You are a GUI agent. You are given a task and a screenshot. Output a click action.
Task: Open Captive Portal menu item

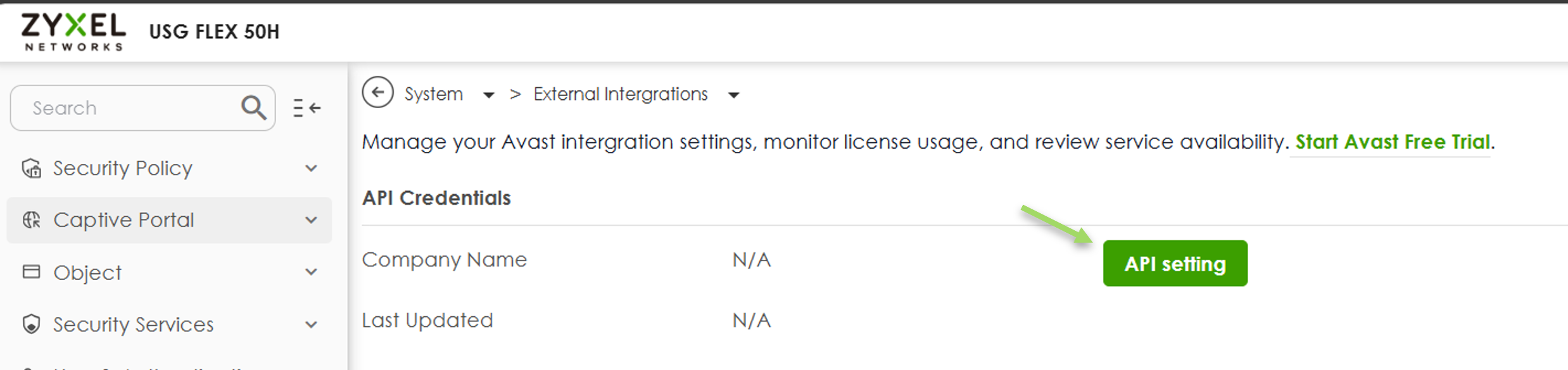tap(169, 220)
